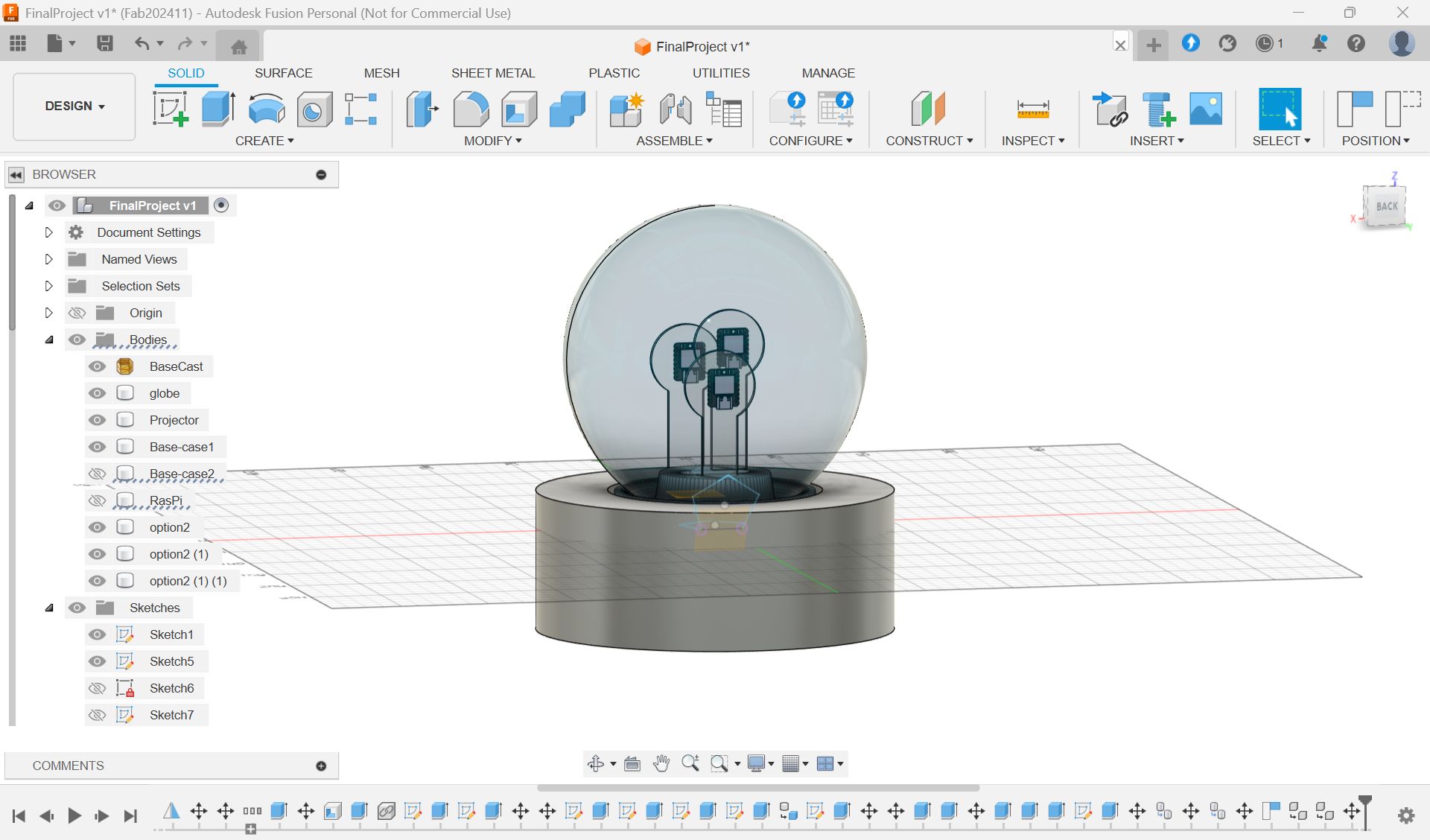This screenshot has width=1430, height=840.
Task: Switch to the SHEET METAL tab
Action: [x=493, y=73]
